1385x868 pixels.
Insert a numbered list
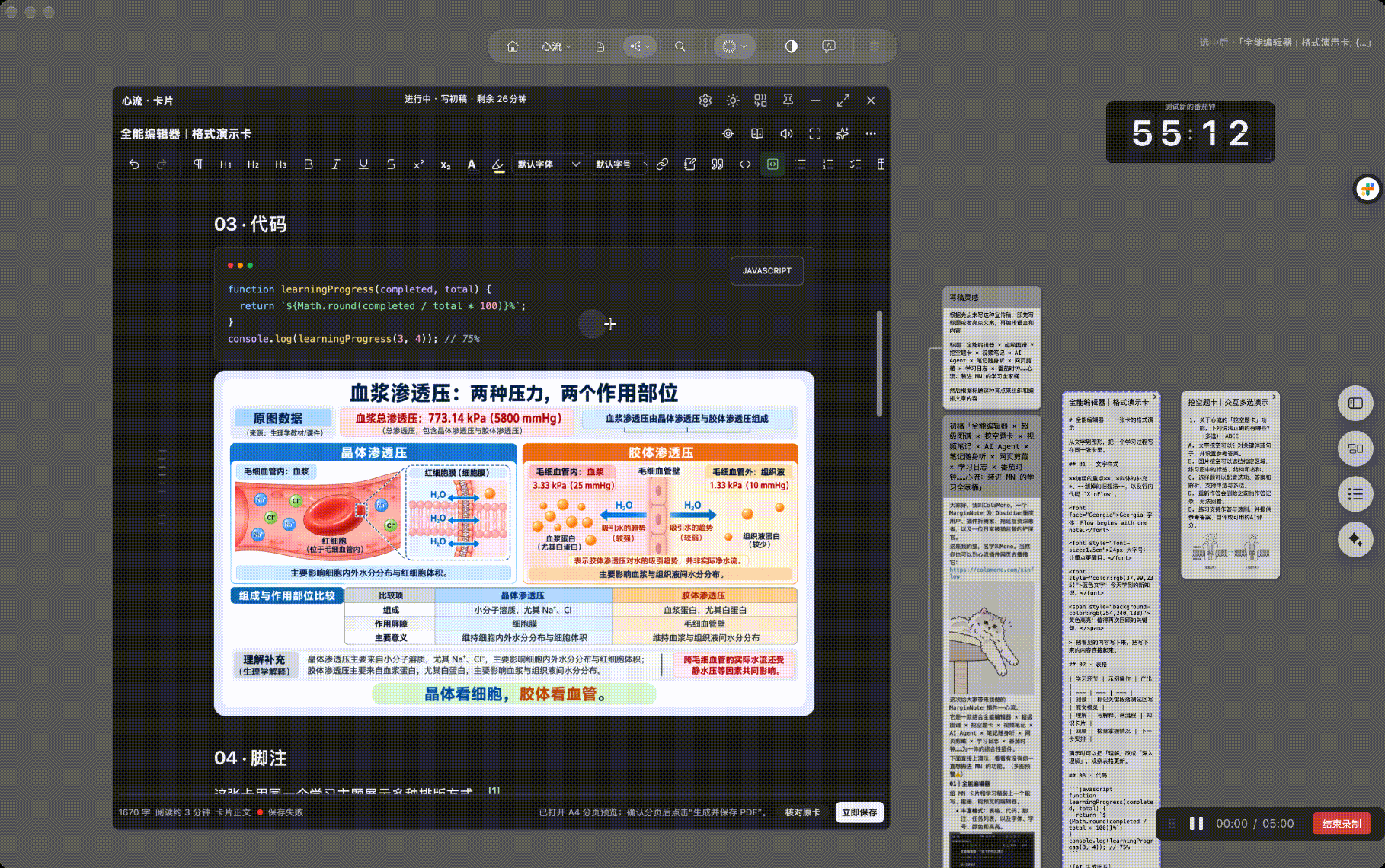(x=828, y=164)
